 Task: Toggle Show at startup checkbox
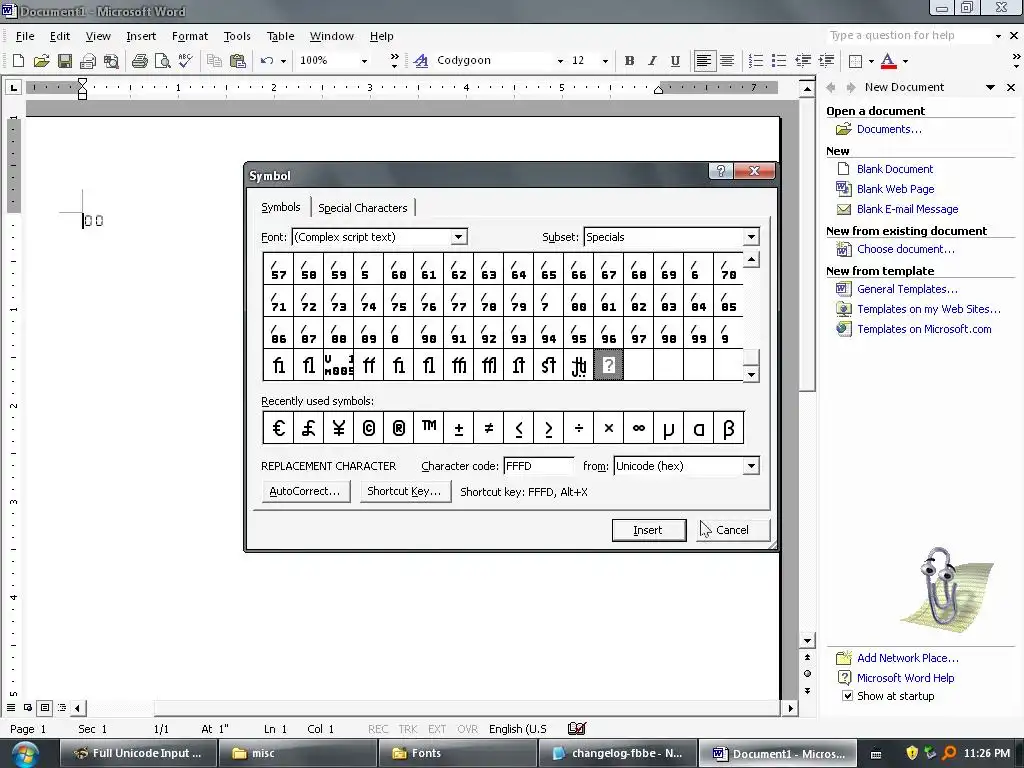[x=847, y=696]
